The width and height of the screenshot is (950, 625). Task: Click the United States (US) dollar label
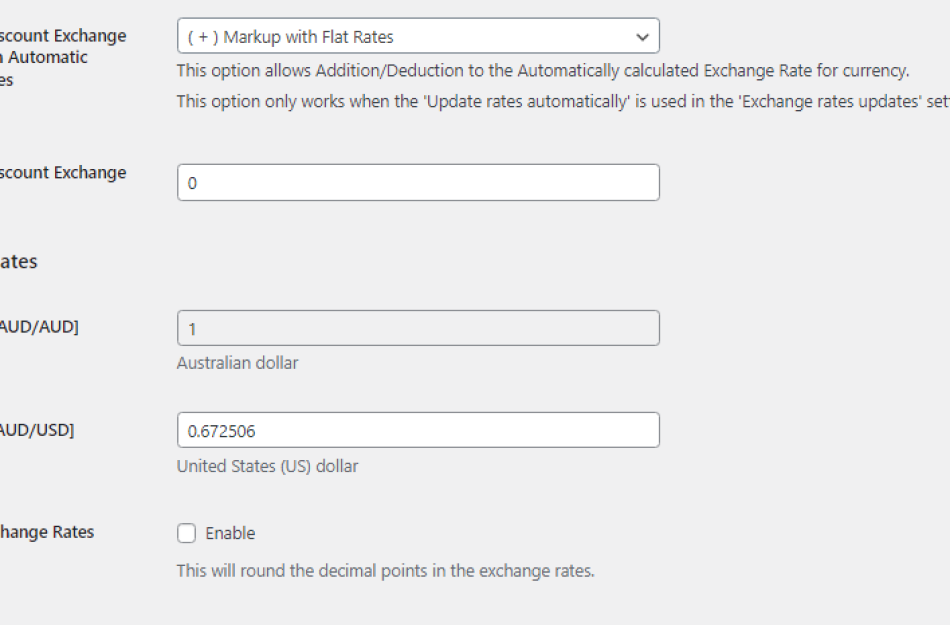(x=267, y=466)
